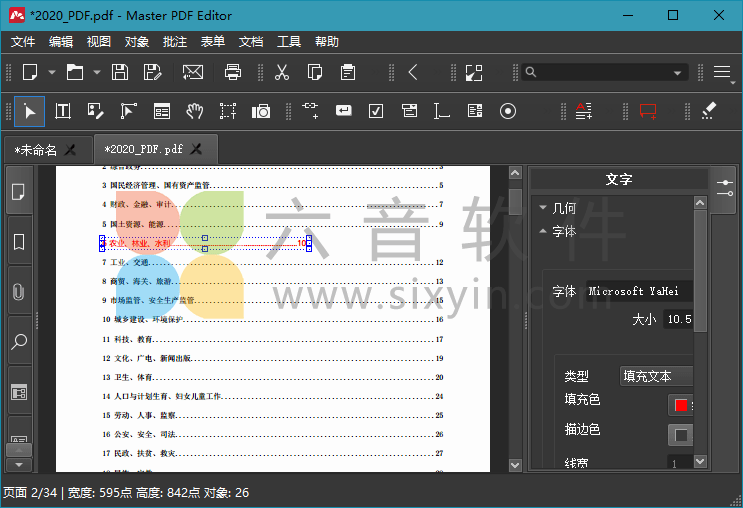743x508 pixels.
Task: Save the document with floppy icon
Action: pyautogui.click(x=119, y=73)
